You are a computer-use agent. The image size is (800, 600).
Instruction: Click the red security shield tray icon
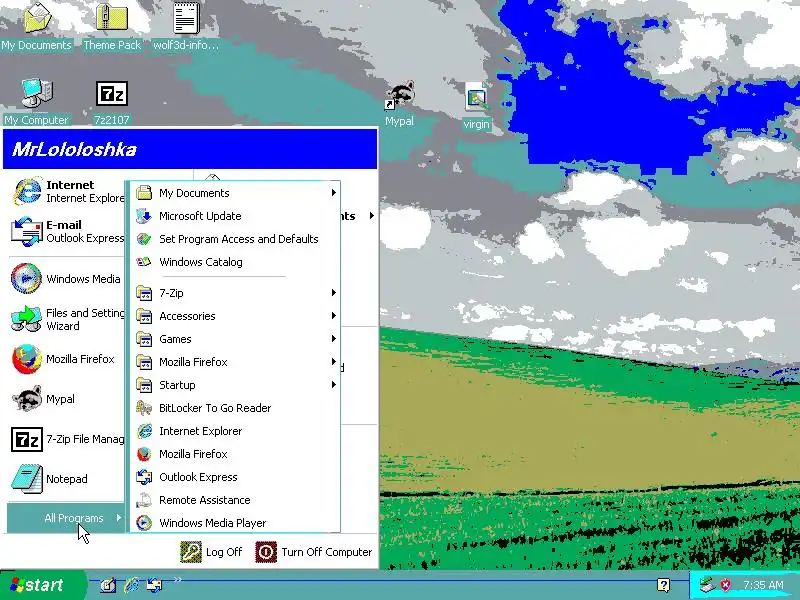coord(726,585)
